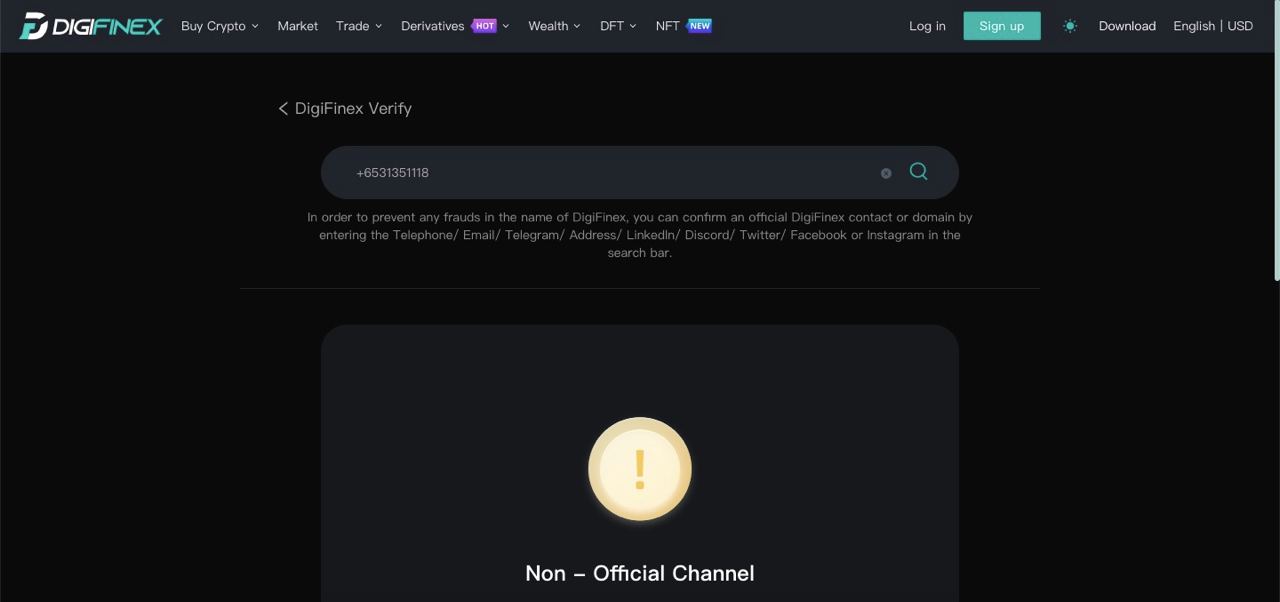1280x602 pixels.
Task: Open the Wealth dropdown
Action: click(x=554, y=26)
